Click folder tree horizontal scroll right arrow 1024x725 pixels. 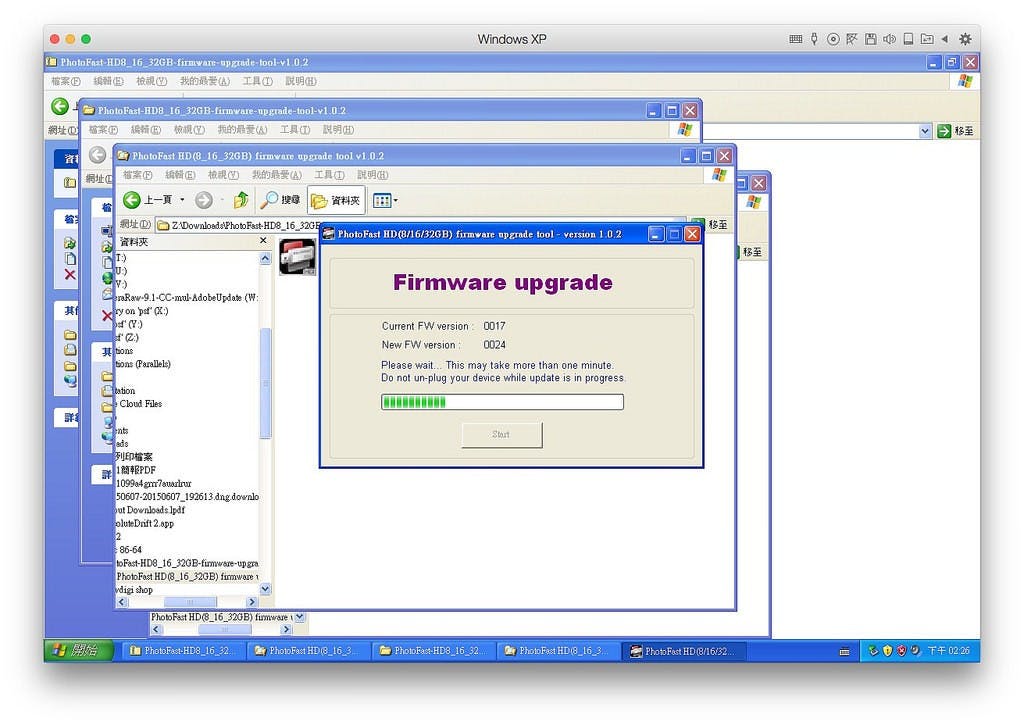[253, 602]
